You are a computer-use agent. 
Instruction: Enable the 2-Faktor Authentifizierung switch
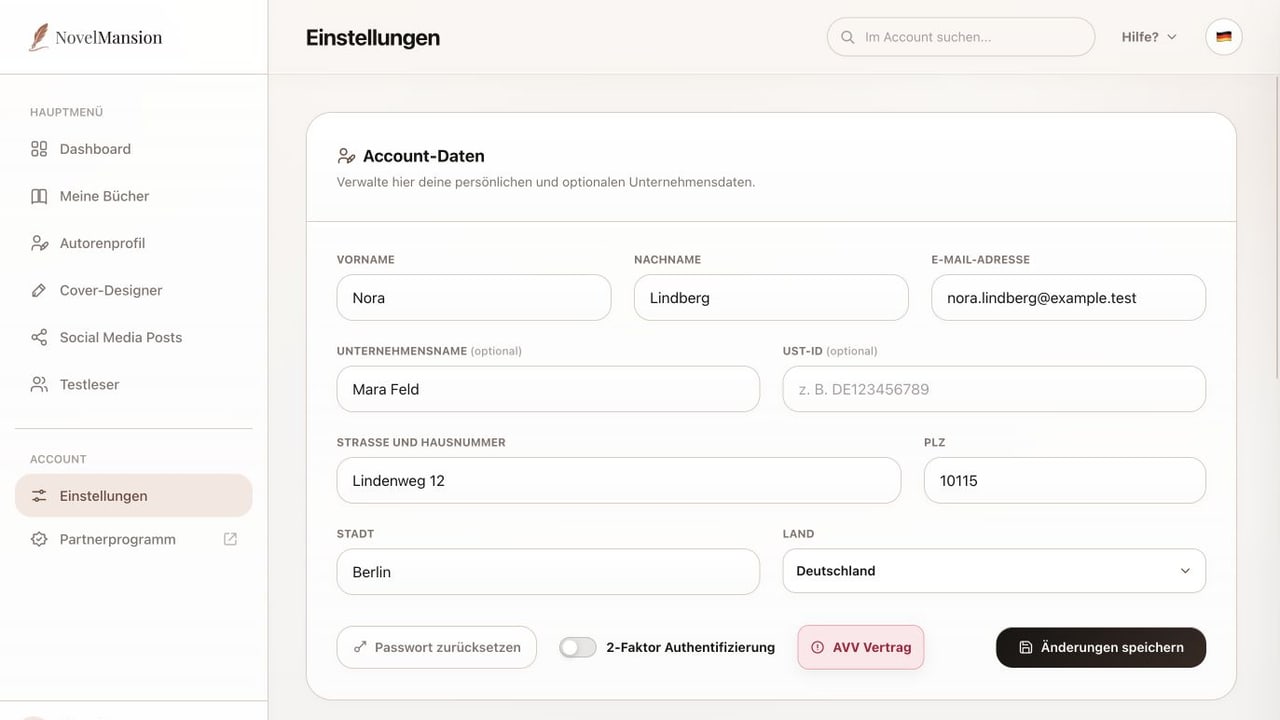578,647
